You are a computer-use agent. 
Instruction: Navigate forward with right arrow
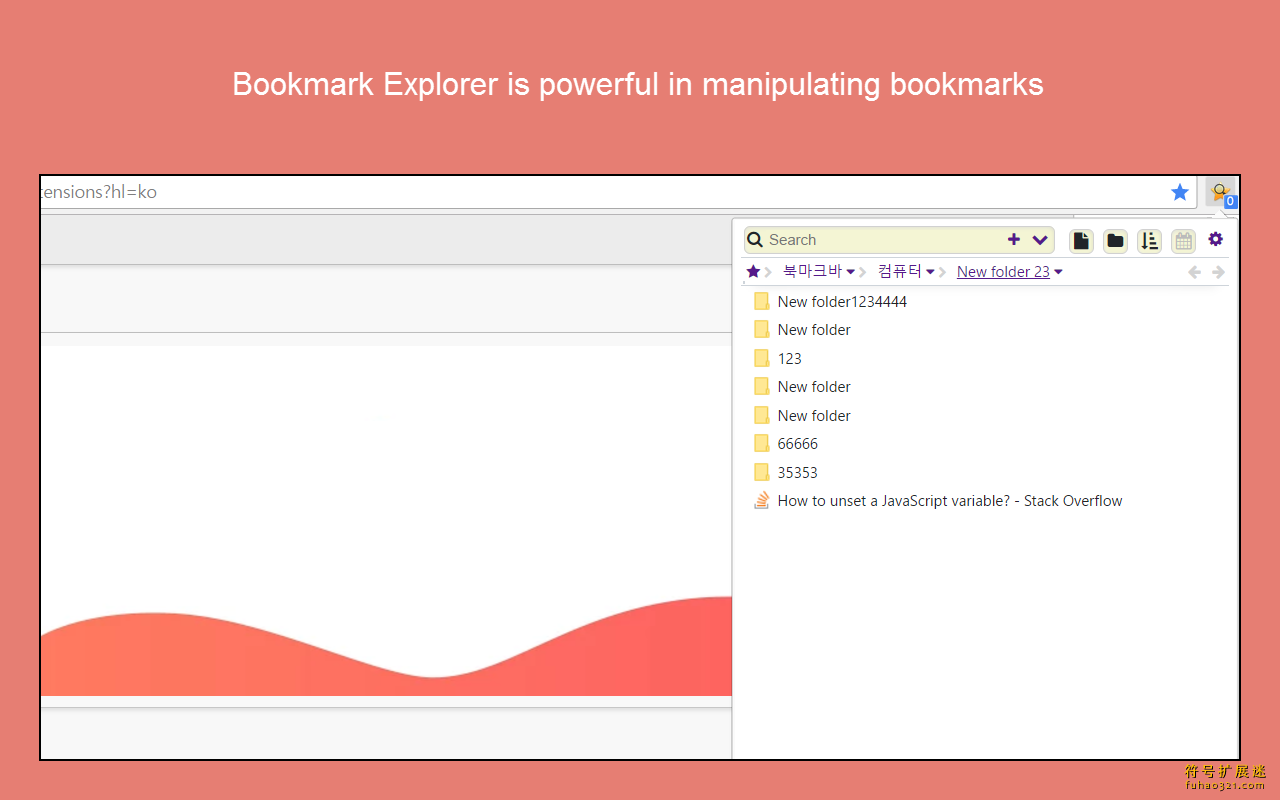1218,272
